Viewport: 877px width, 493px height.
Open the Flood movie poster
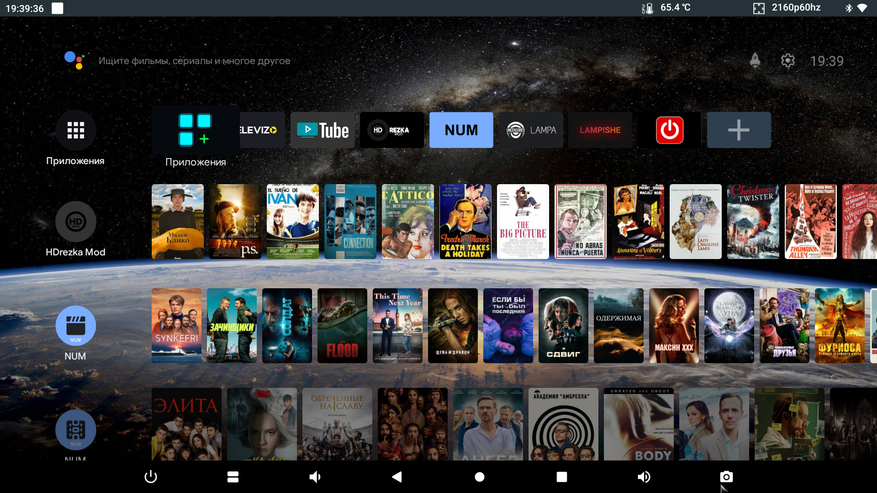[x=342, y=326]
